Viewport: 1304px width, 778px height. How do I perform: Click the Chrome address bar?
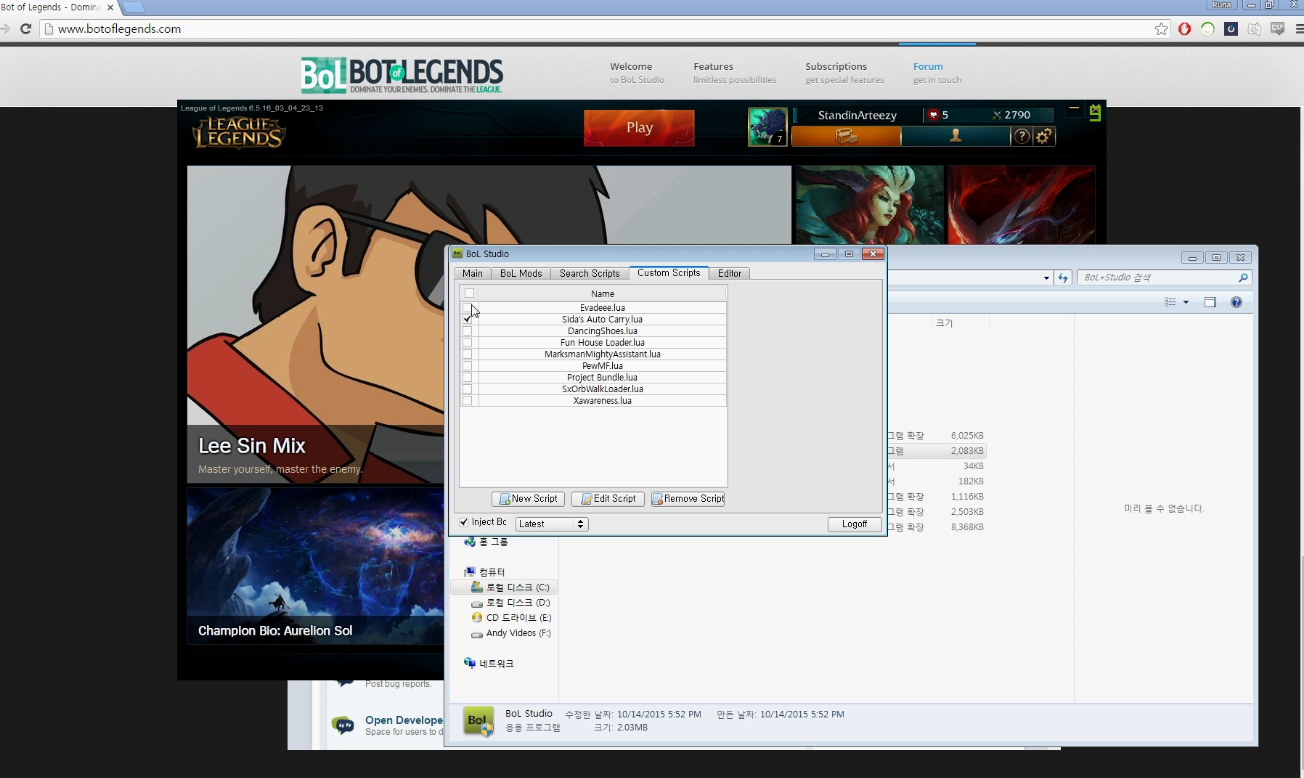(605, 29)
